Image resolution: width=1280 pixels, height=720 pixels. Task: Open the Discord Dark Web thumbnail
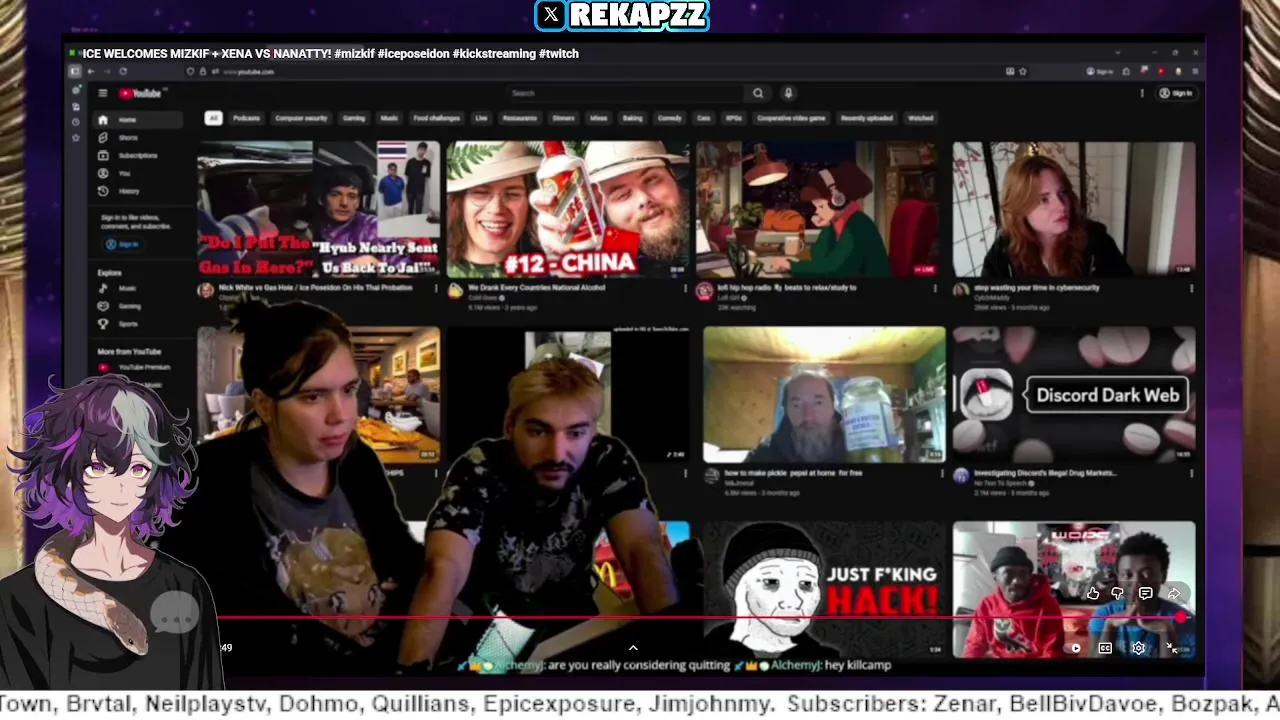pyautogui.click(x=1073, y=394)
